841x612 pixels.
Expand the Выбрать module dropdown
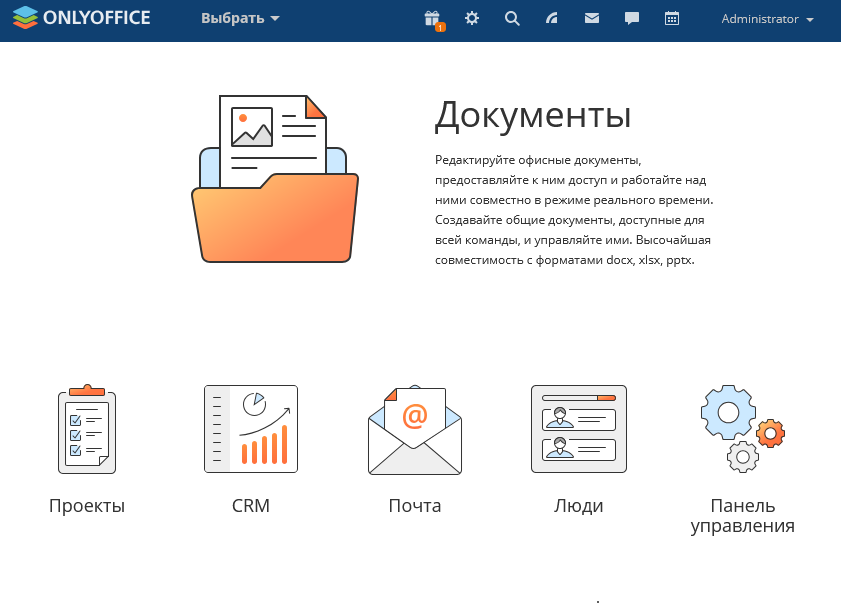point(240,19)
